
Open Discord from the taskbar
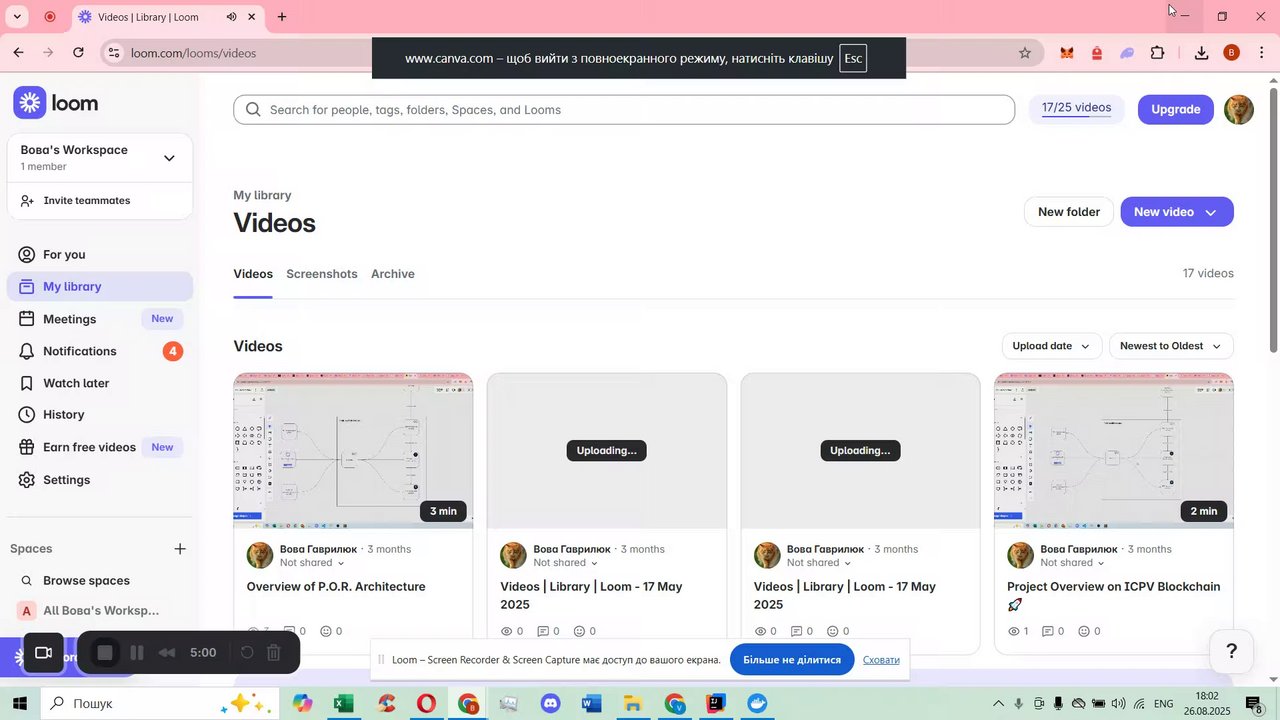(550, 704)
